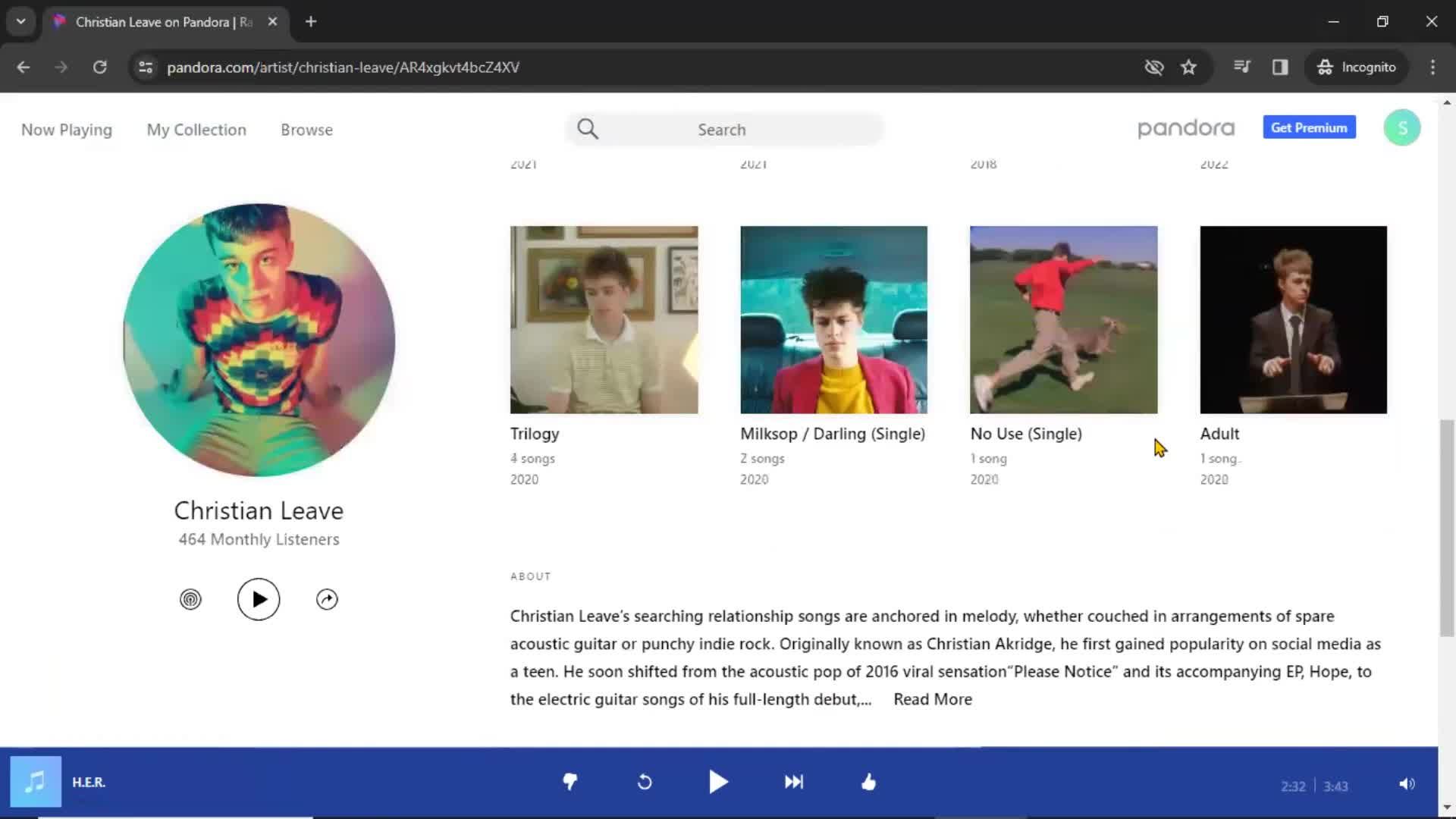Click '4 songs' under Trilogy

532,459
